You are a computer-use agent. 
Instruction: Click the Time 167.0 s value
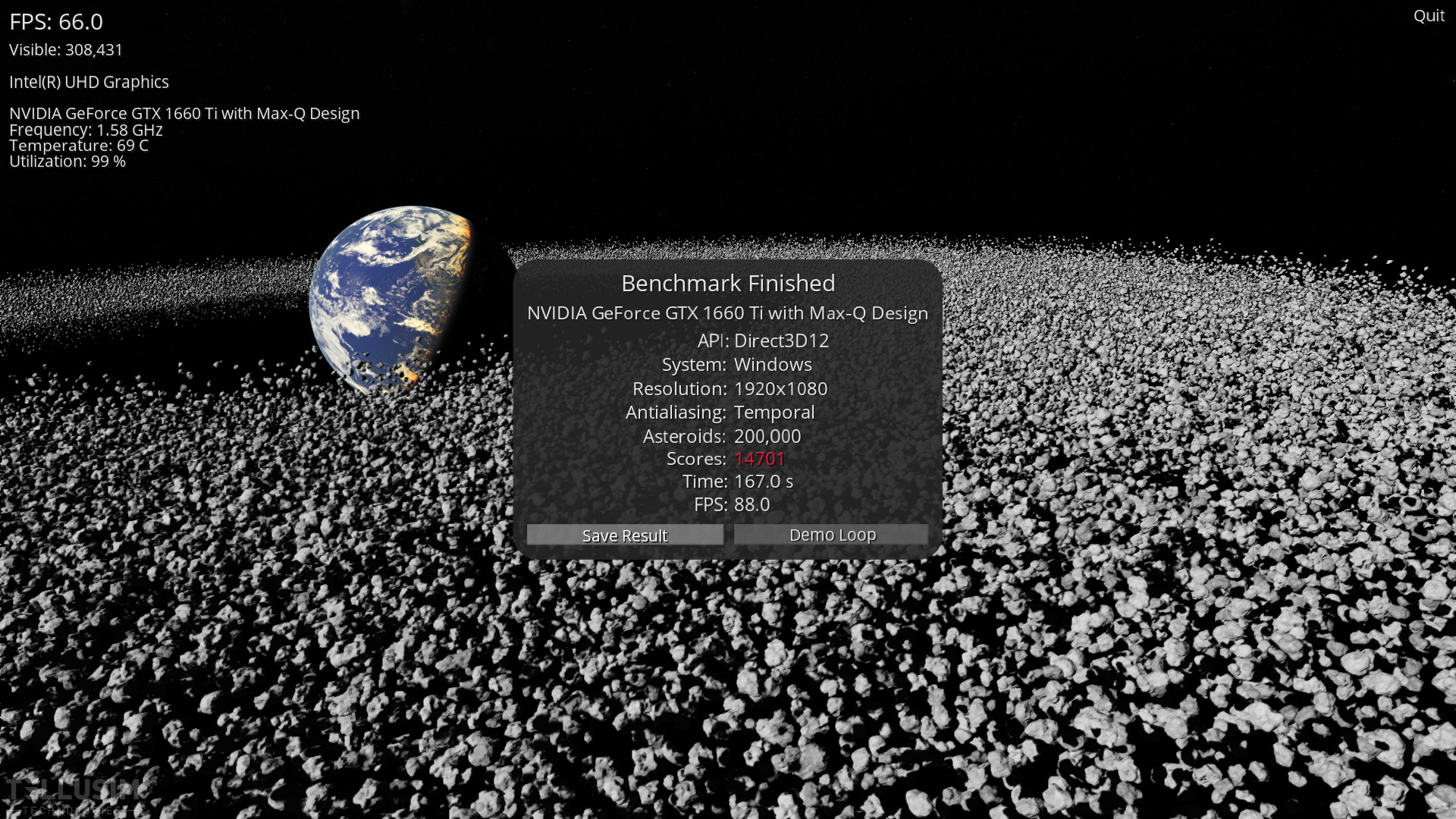click(x=763, y=481)
